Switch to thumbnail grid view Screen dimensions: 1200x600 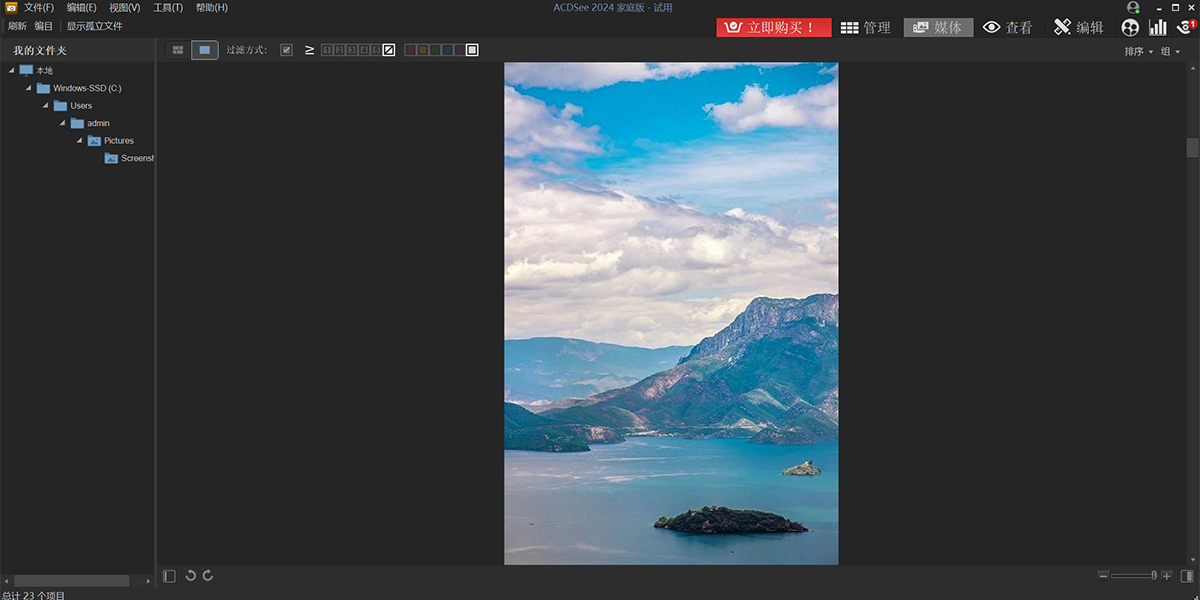[x=178, y=50]
